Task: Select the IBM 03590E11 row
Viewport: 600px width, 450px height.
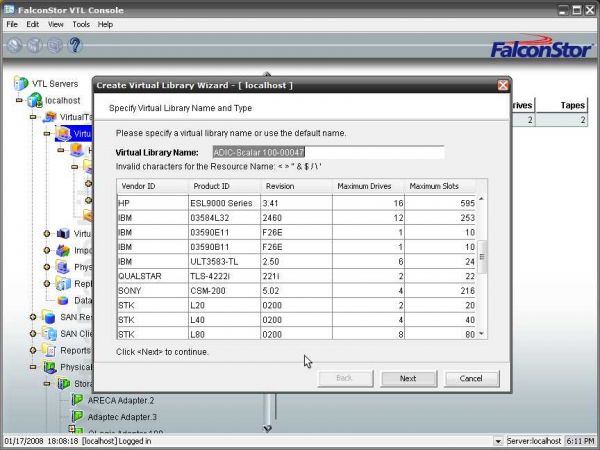Action: [x=297, y=232]
